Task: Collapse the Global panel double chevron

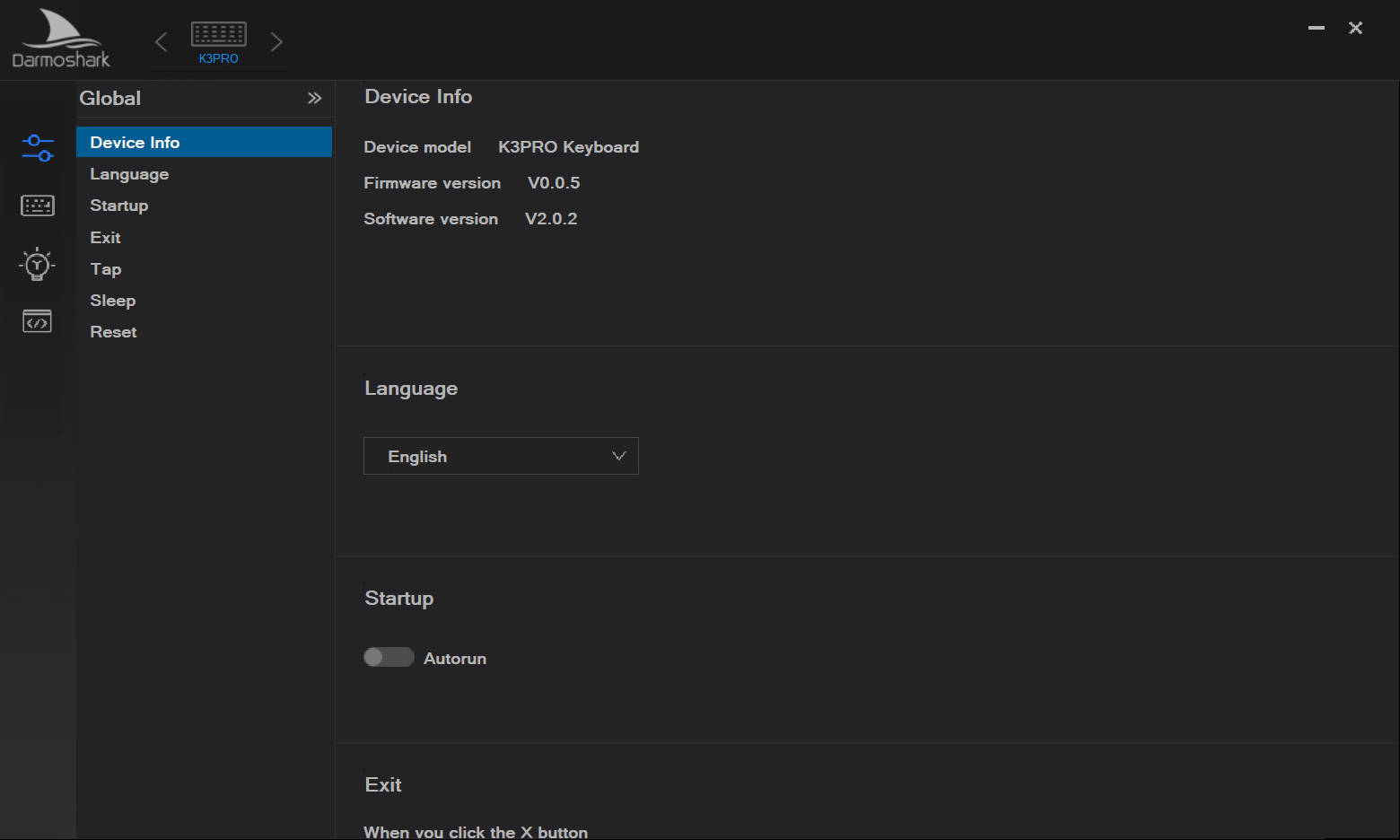Action: (314, 98)
